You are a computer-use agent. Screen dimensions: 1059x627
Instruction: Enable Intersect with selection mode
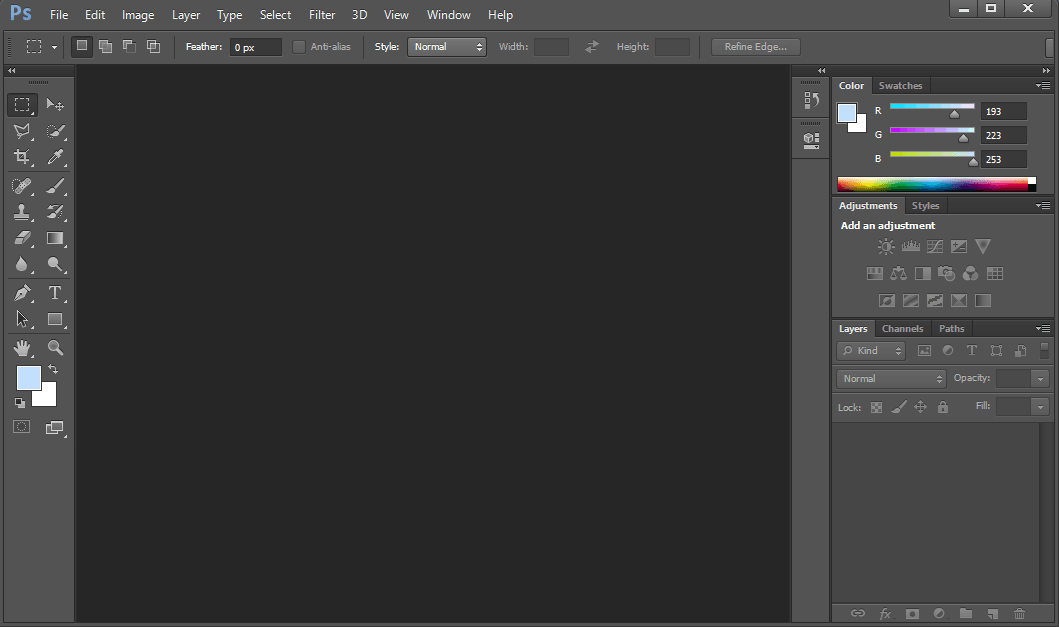153,47
